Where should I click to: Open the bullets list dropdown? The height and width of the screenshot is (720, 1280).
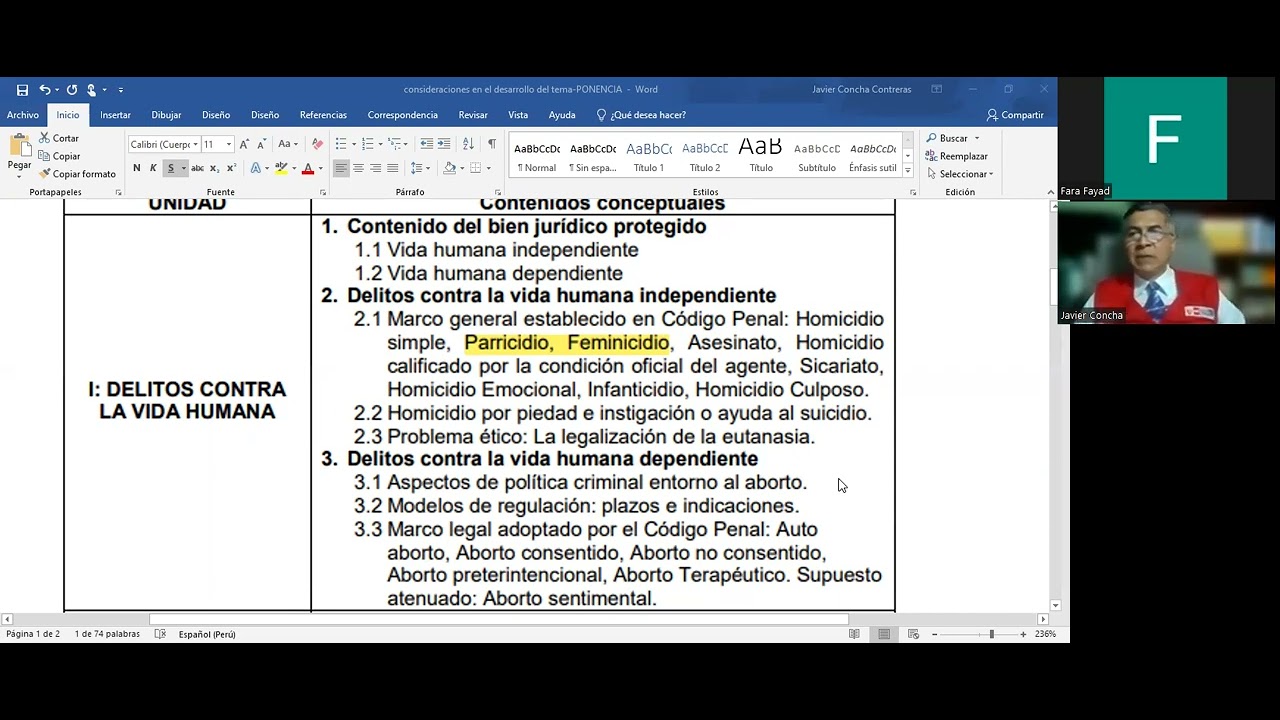pyautogui.click(x=354, y=144)
